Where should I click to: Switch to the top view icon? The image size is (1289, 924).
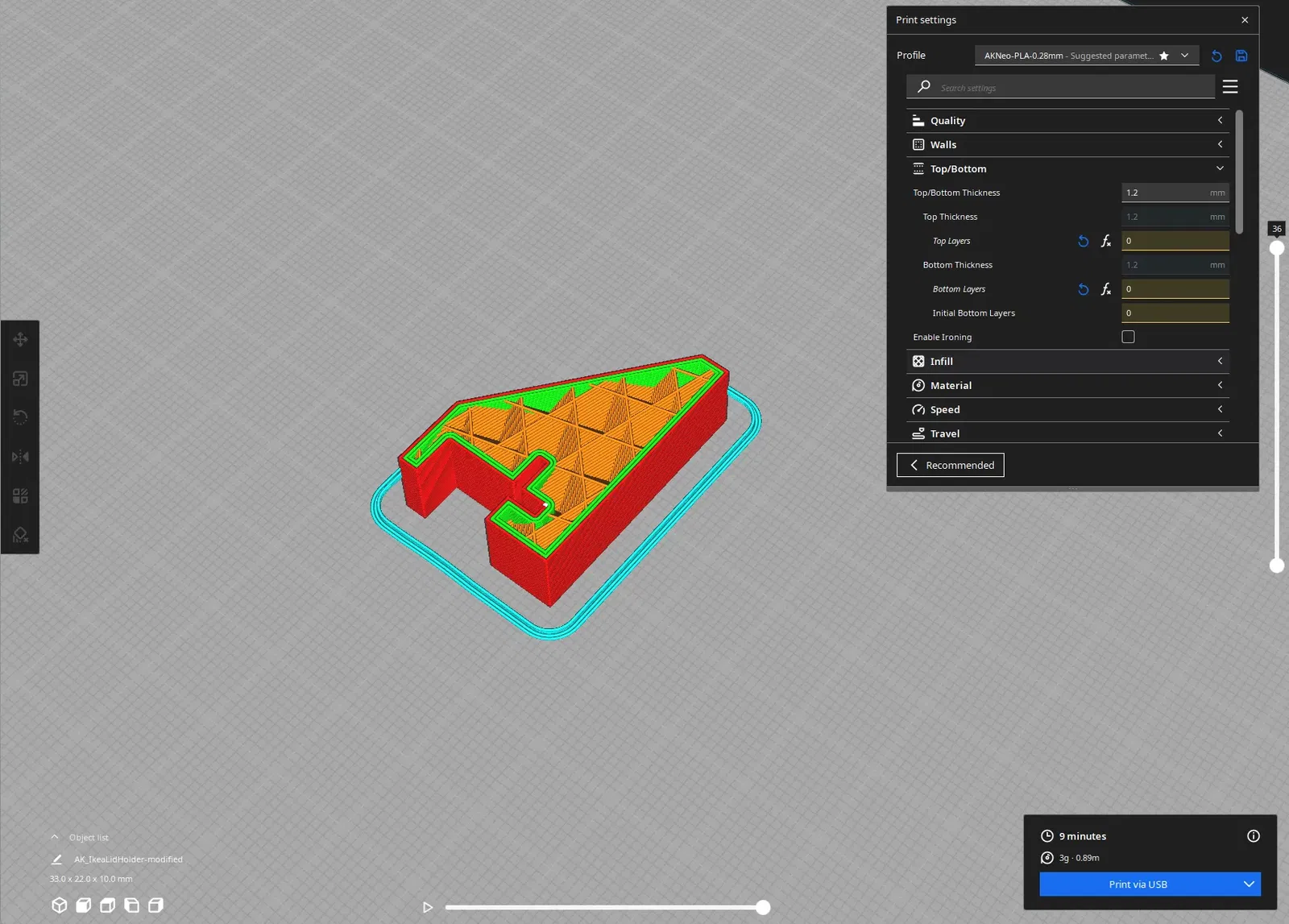click(107, 905)
